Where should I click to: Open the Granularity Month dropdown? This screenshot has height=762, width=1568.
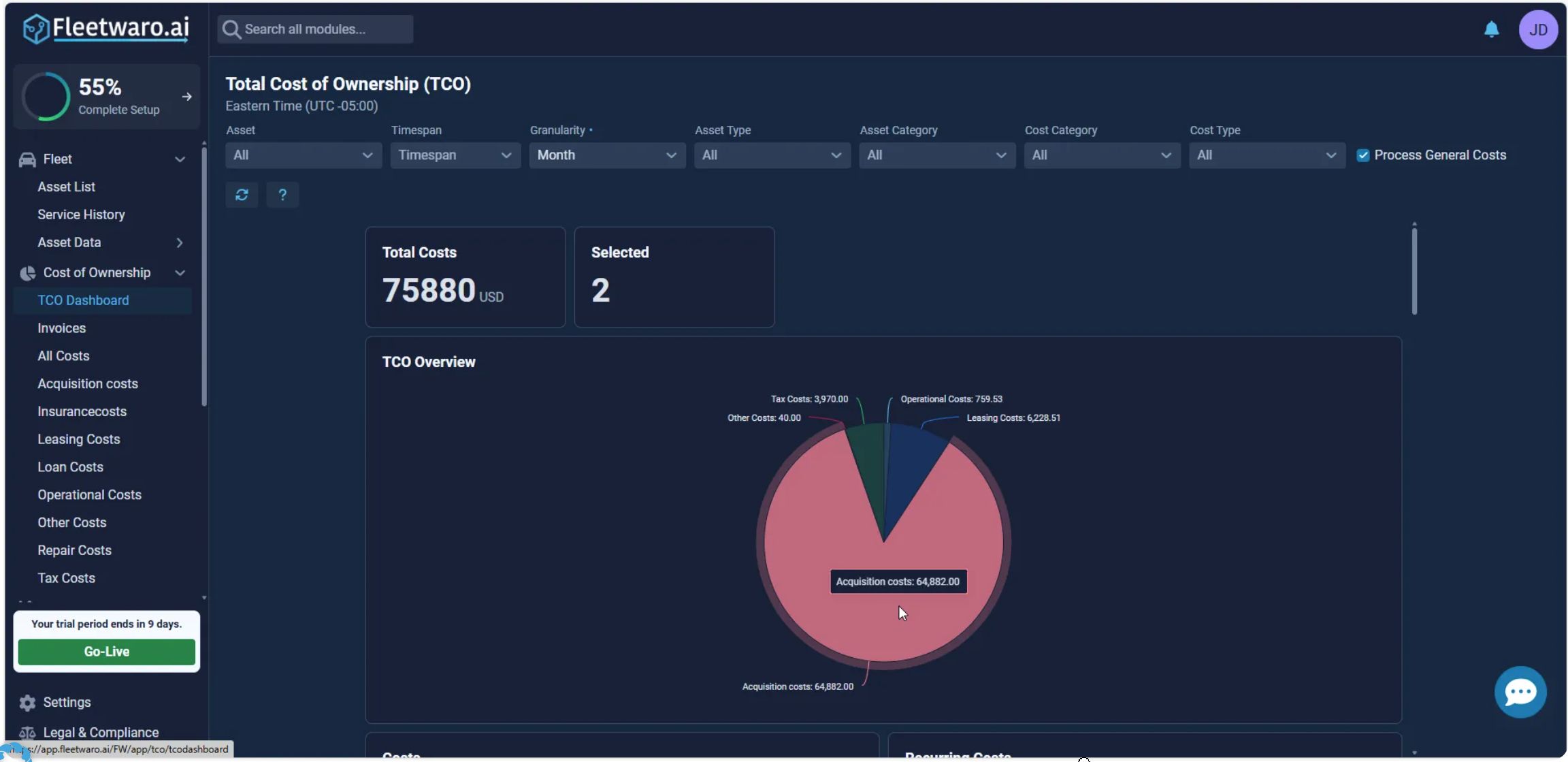(606, 155)
